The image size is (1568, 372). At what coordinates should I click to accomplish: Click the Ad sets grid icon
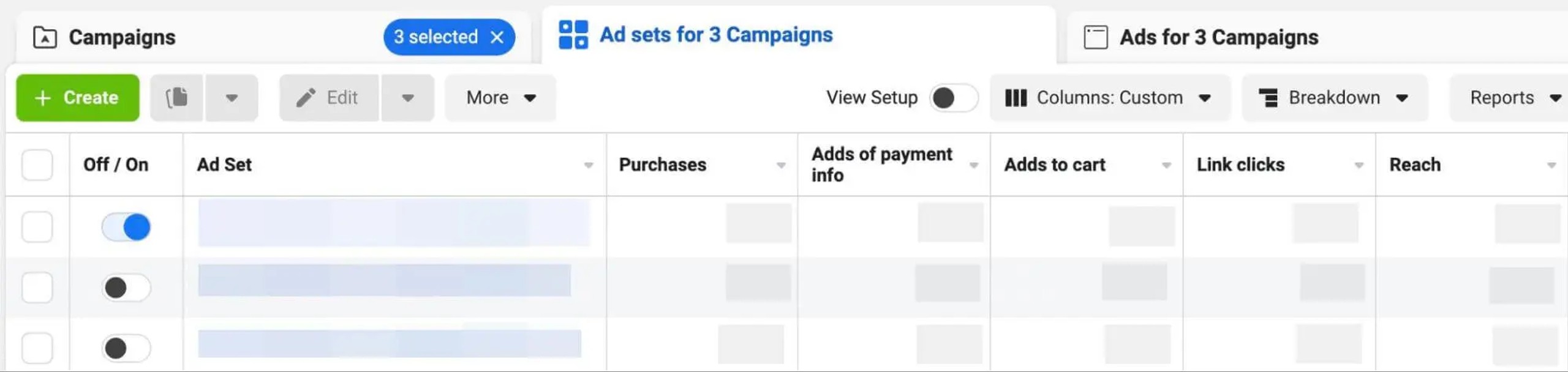point(573,34)
